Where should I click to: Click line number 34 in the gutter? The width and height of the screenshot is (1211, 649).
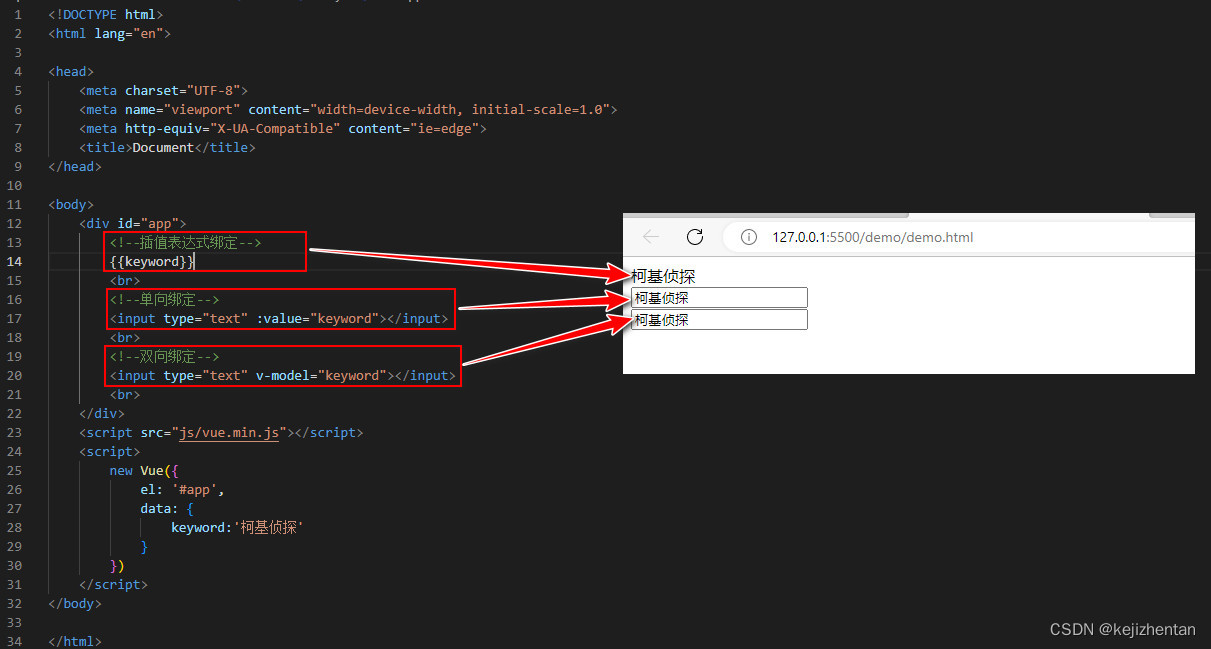pyautogui.click(x=15, y=641)
